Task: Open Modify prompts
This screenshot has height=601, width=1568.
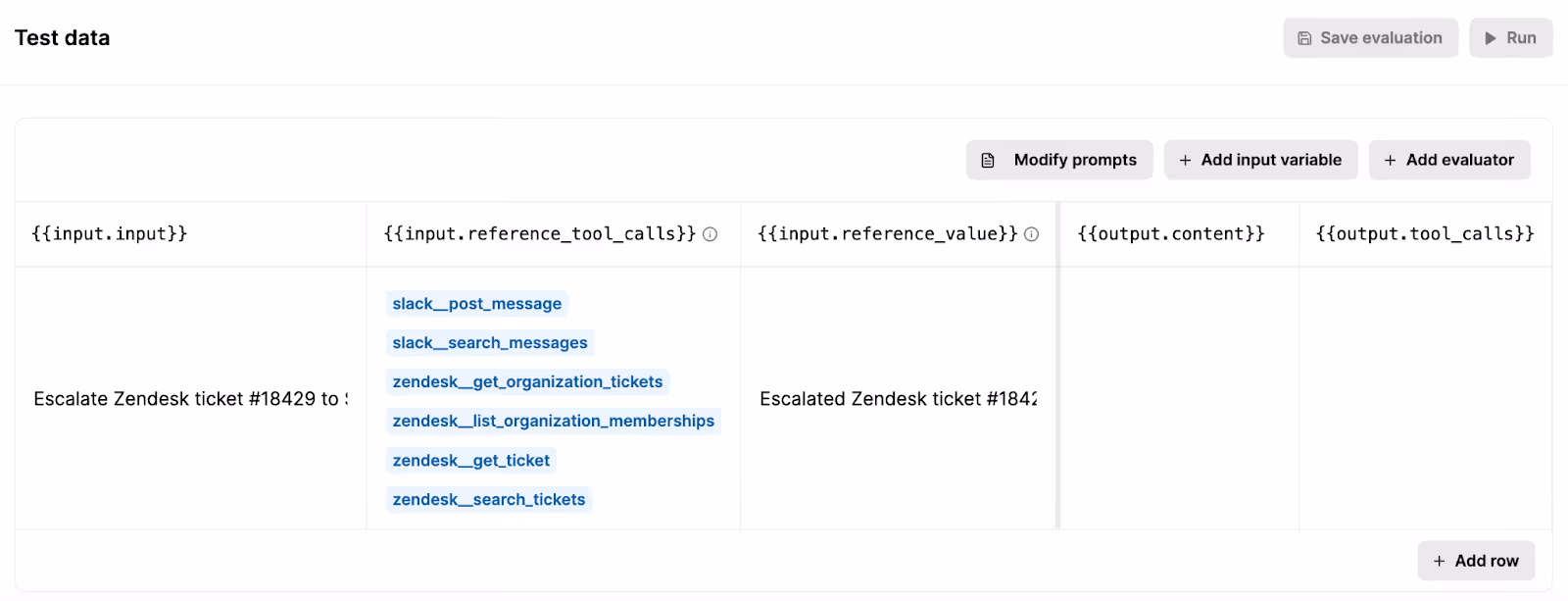Action: [x=1059, y=160]
